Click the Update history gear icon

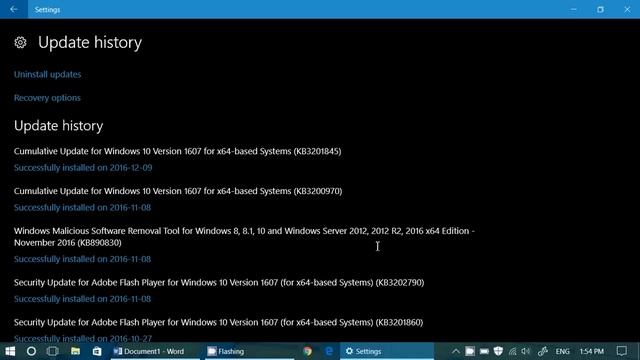pos(20,42)
